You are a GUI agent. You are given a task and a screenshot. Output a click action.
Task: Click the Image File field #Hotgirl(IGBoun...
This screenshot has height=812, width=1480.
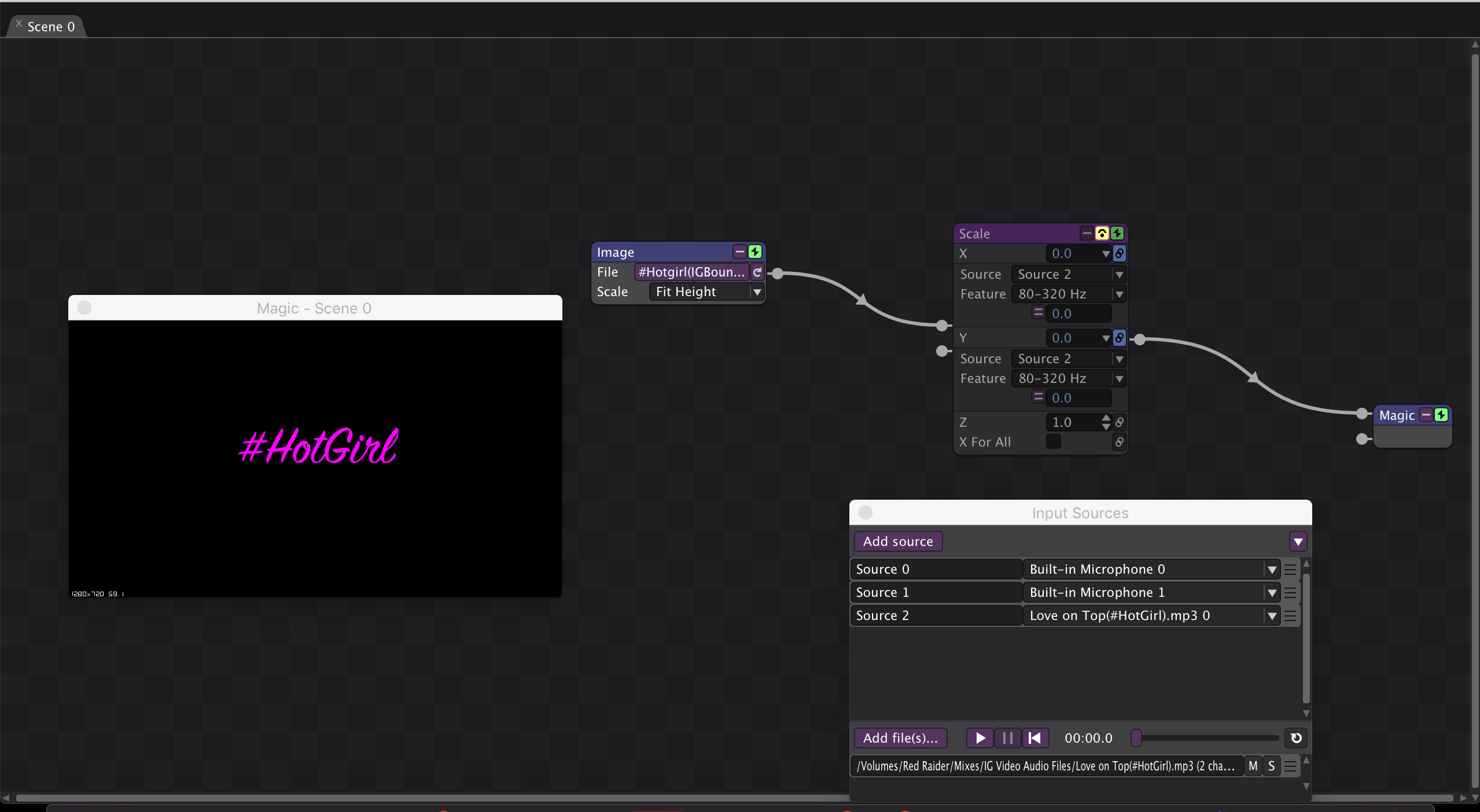[691, 272]
